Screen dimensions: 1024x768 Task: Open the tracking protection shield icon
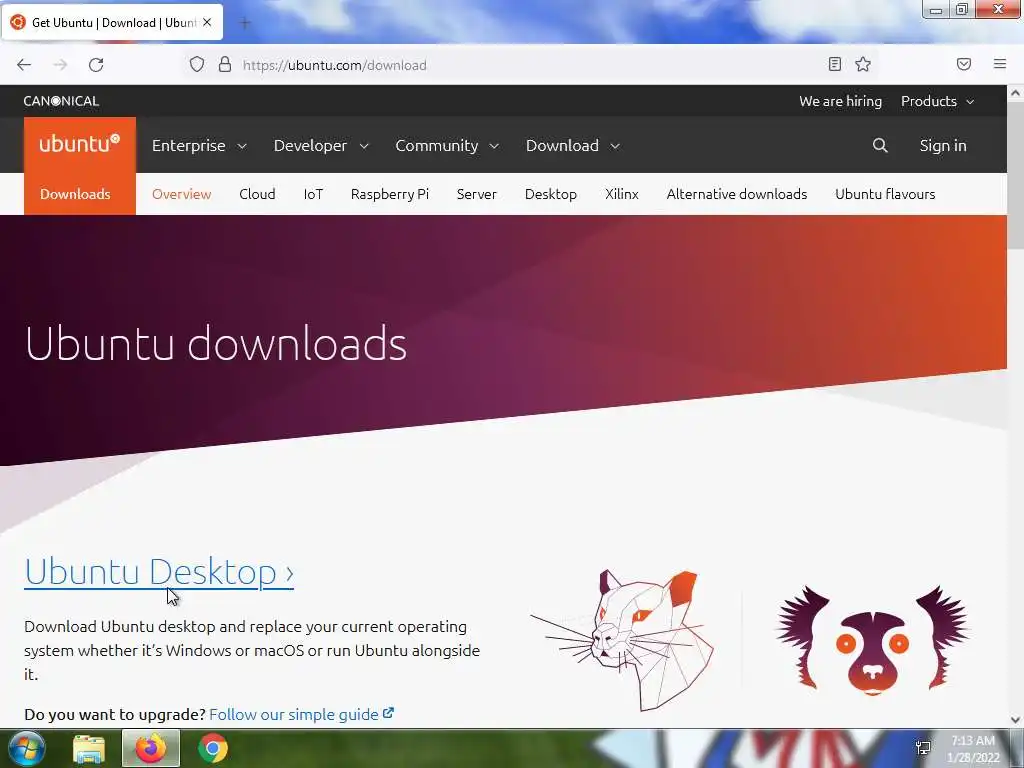point(197,64)
